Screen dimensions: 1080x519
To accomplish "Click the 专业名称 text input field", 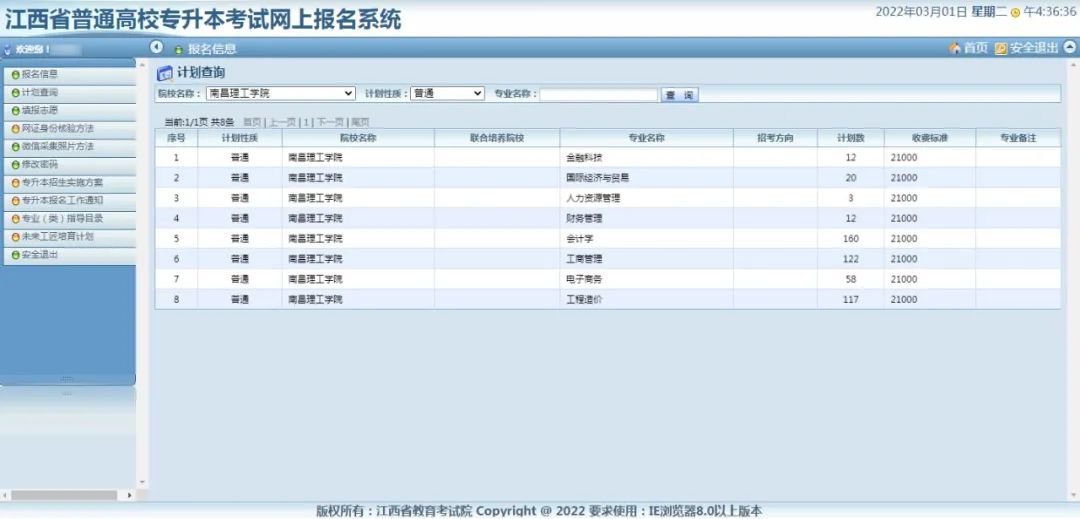I will click(x=598, y=94).
